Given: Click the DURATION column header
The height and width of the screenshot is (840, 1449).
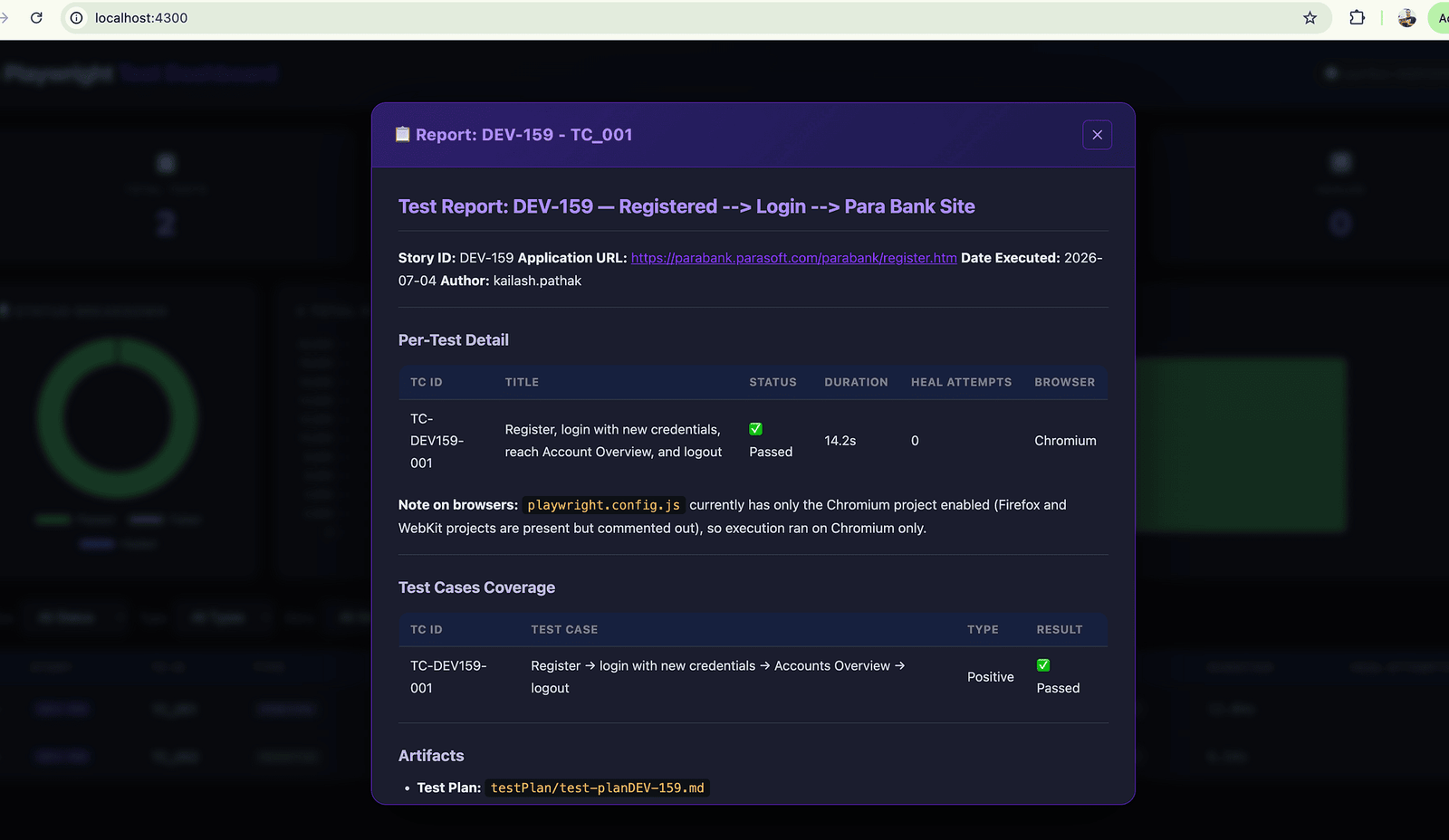Looking at the screenshot, I should pyautogui.click(x=856, y=382).
